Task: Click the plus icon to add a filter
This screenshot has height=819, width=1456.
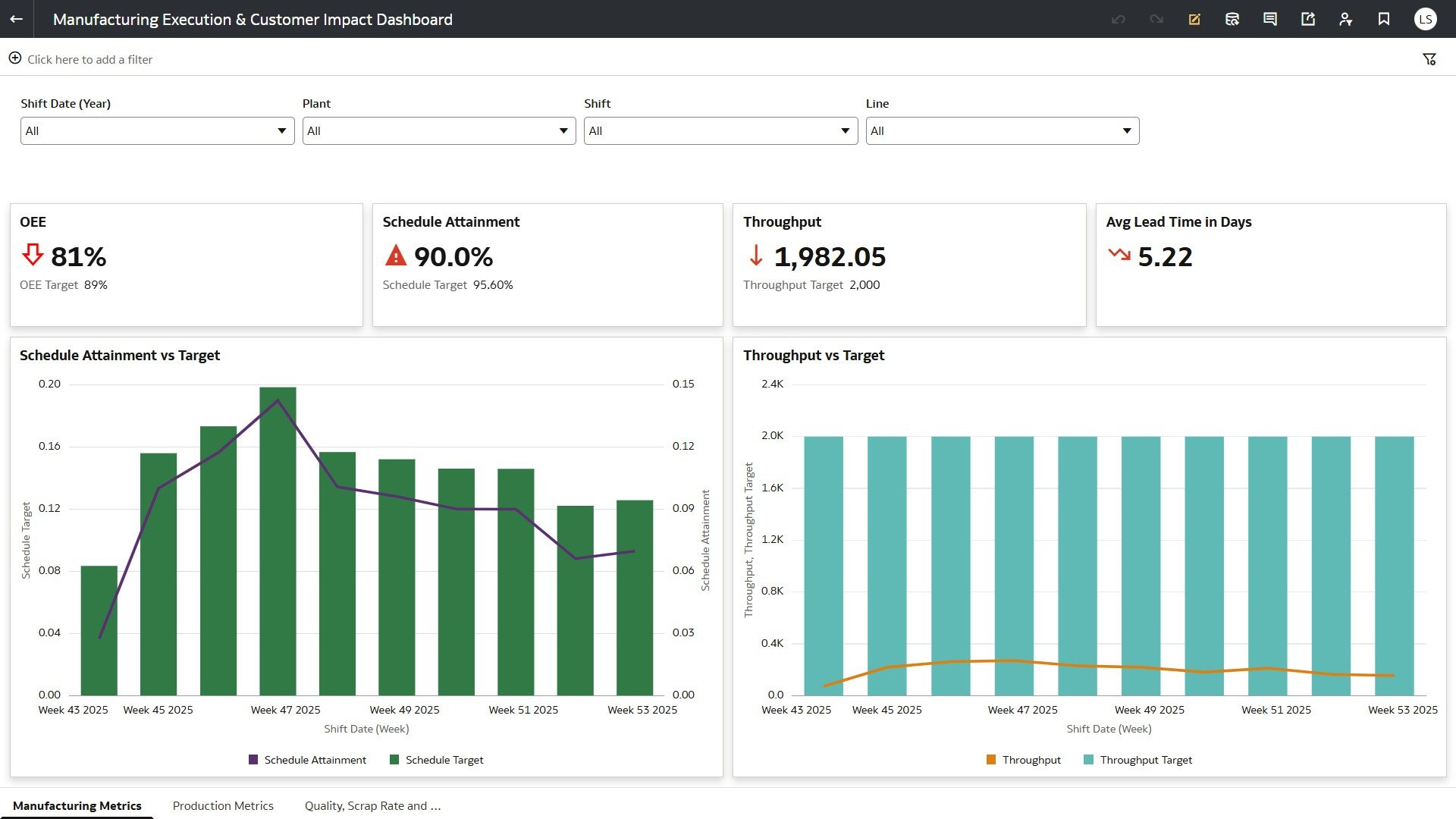Action: click(14, 58)
